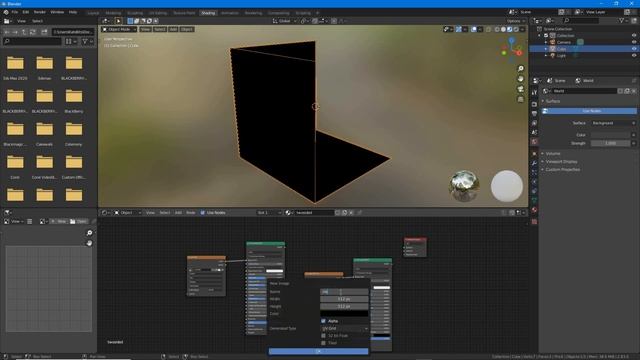Create new folder in file browser
This screenshot has width=640, height=360.
coord(44,31)
